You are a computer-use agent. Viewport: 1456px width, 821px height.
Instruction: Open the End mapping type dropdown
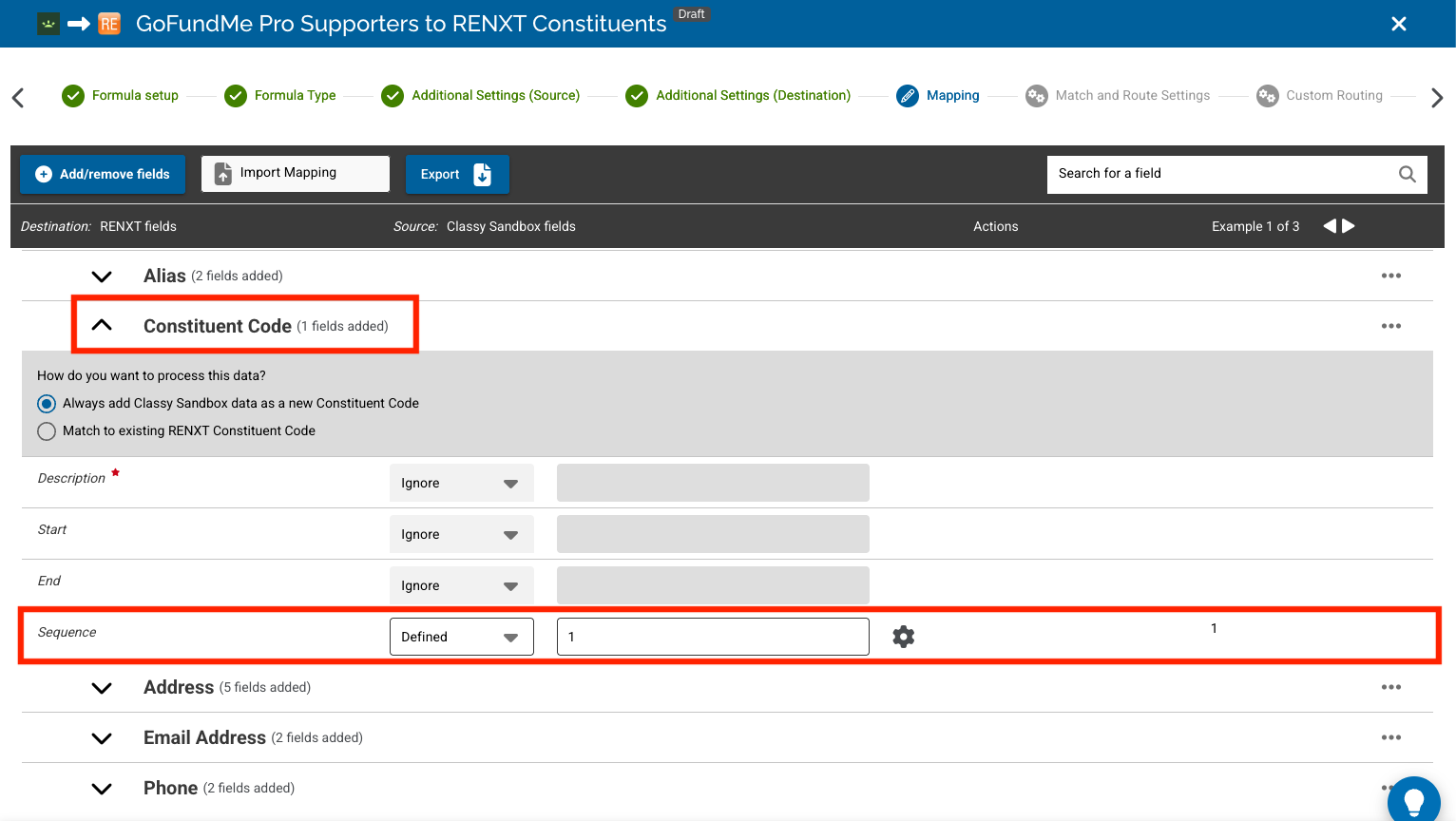pos(462,585)
